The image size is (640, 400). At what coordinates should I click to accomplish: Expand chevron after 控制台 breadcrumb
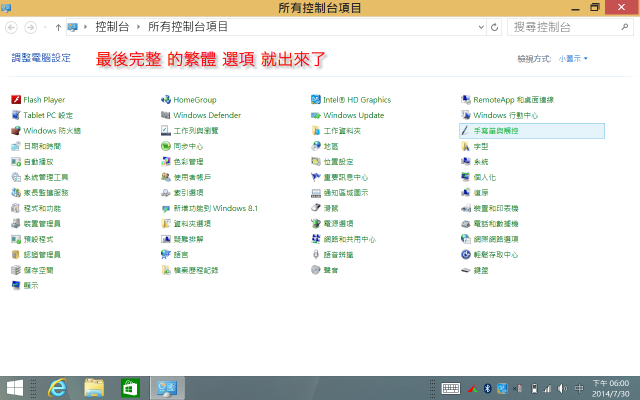point(138,27)
